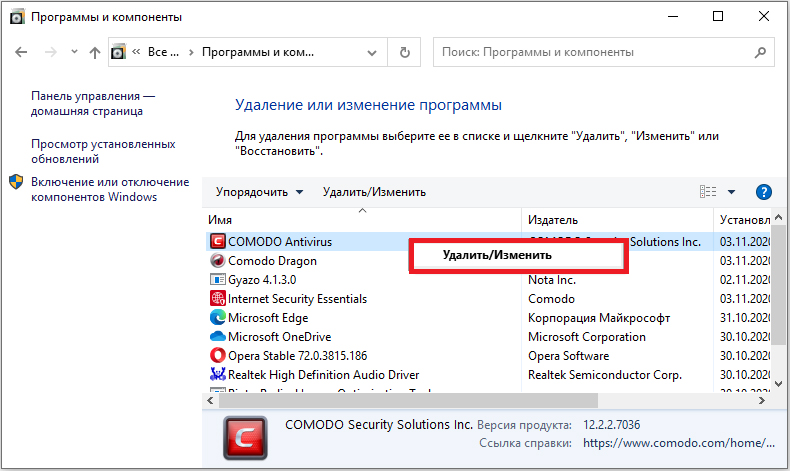The image size is (790, 471).
Task: Select the Opera Stable icon
Action: coord(217,356)
